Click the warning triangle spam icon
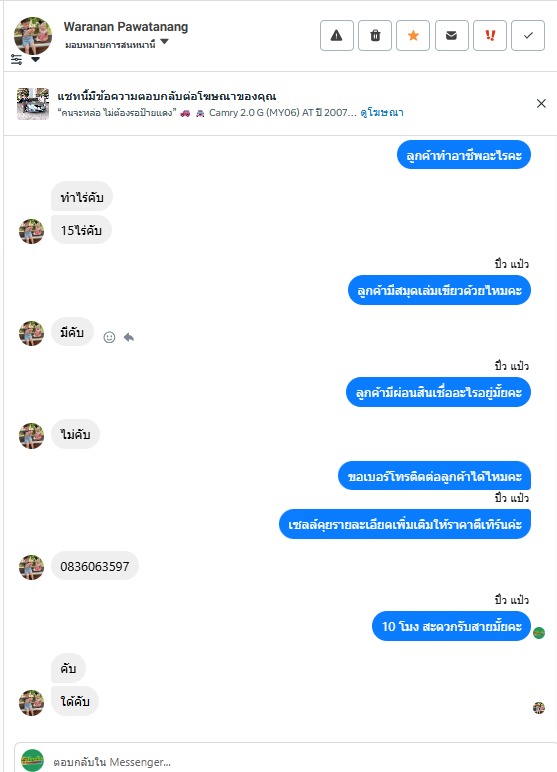The height and width of the screenshot is (772, 557). pos(337,35)
